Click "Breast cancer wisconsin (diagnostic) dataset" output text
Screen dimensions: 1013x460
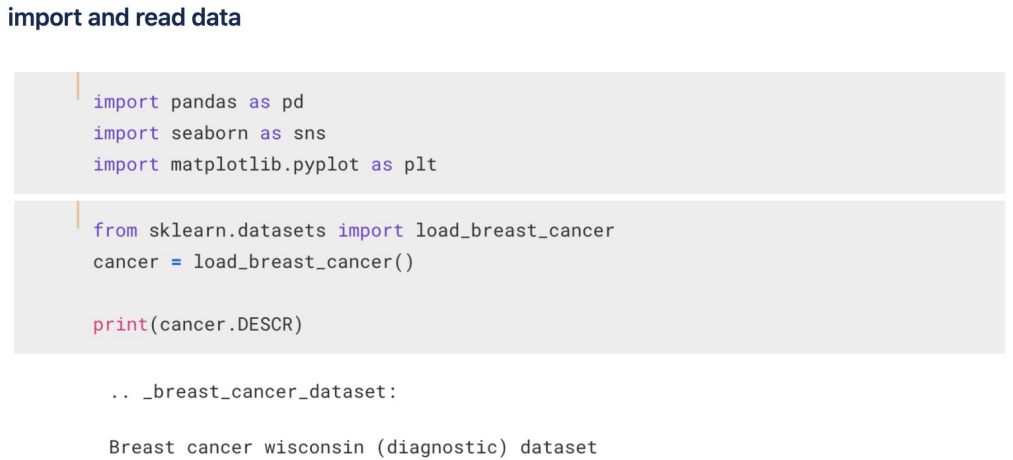[x=353, y=447]
